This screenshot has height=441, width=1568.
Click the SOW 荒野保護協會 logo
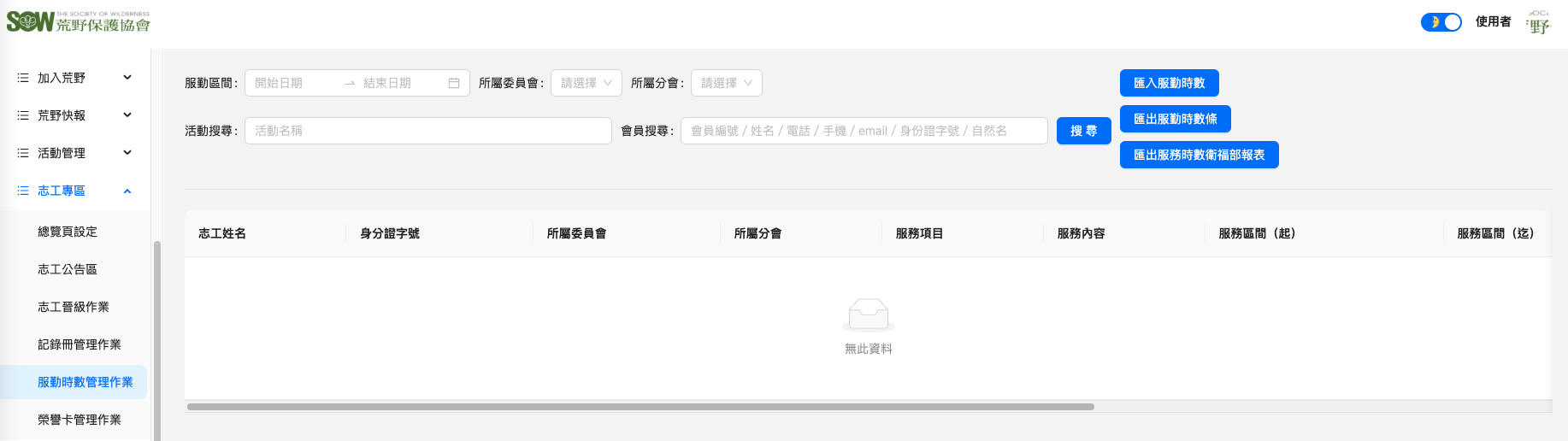(79, 21)
